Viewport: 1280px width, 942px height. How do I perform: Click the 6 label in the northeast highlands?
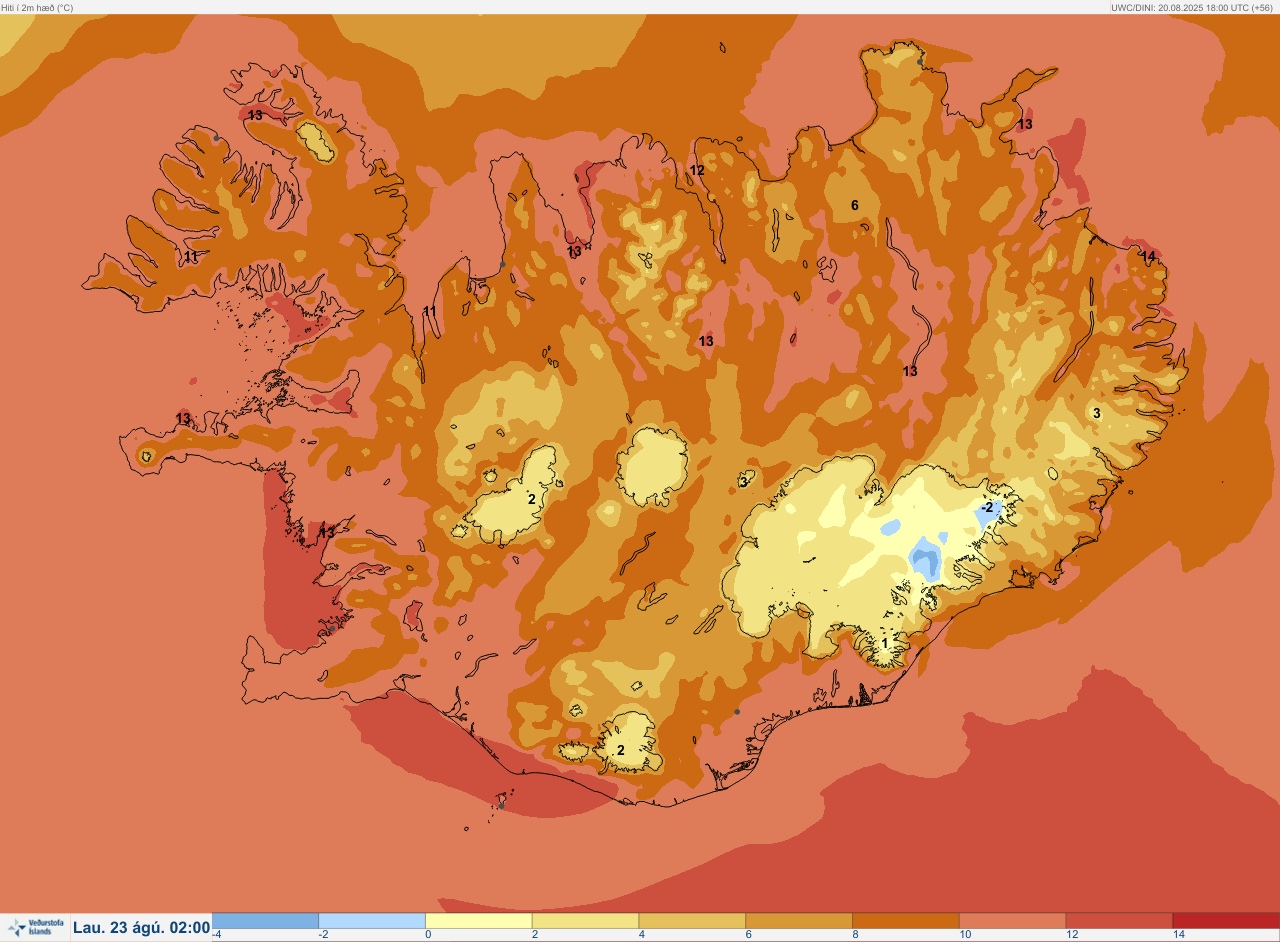(854, 205)
